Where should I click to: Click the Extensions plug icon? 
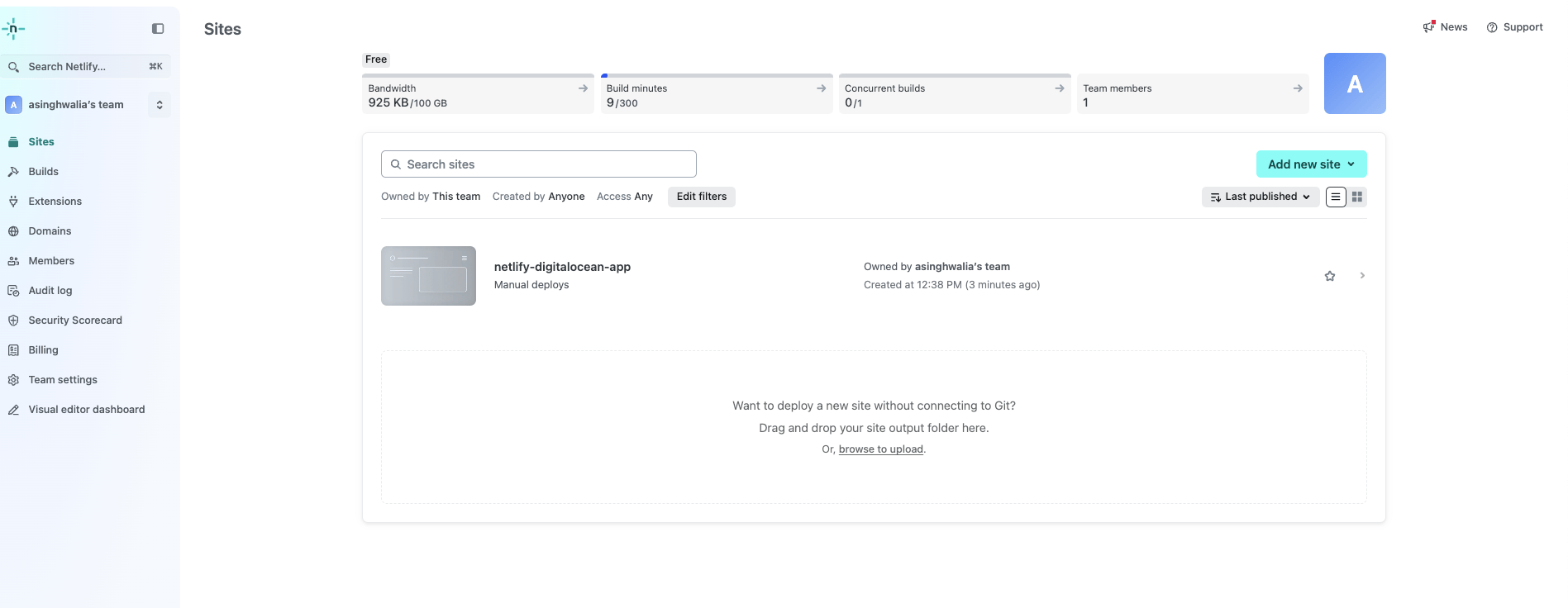tap(13, 202)
